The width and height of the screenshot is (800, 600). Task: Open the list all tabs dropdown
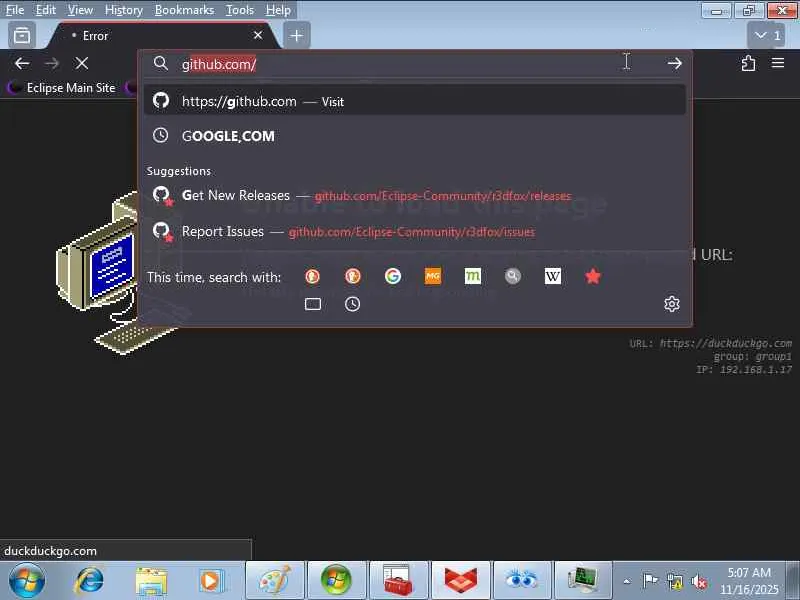(767, 35)
